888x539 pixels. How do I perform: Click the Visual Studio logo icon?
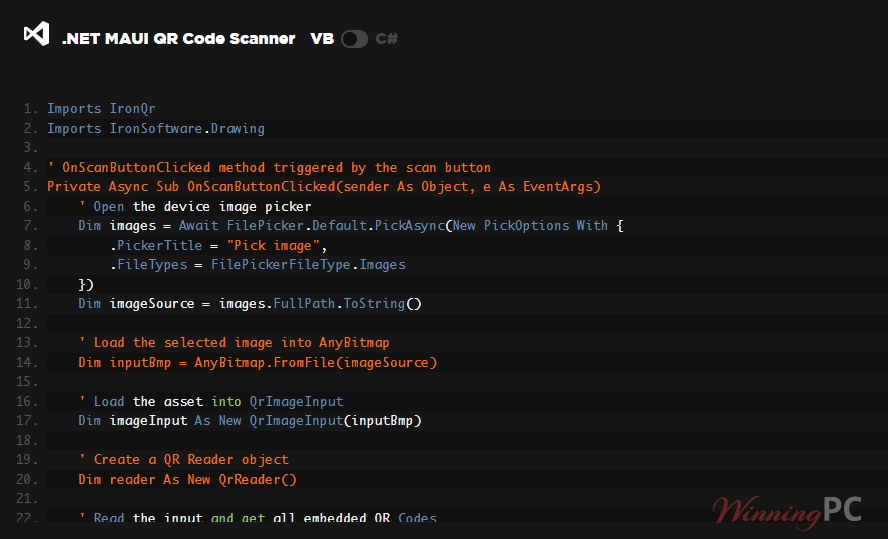37,34
